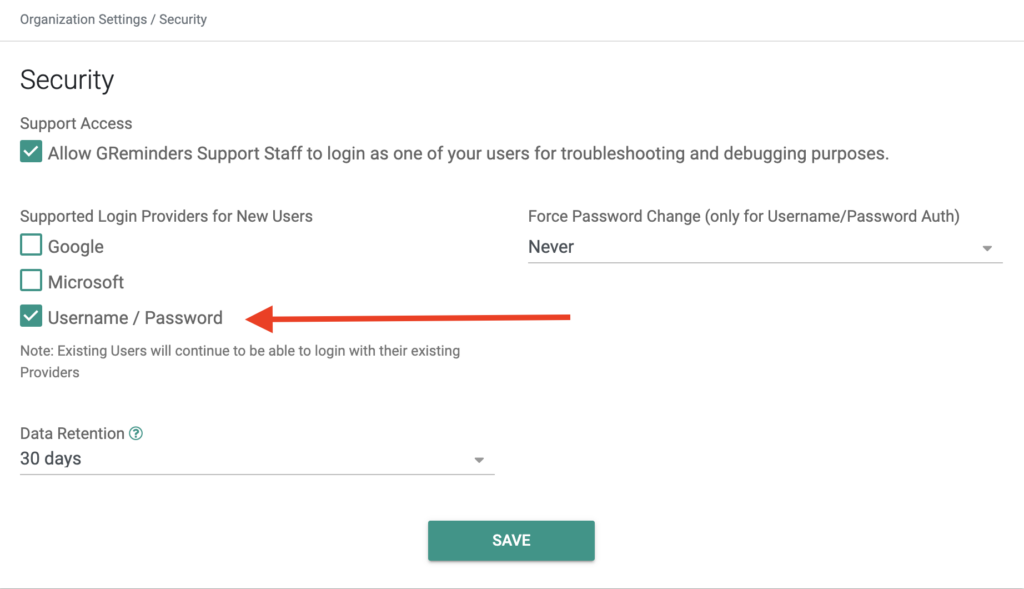Click the Username / Password label text
The width and height of the screenshot is (1024, 589).
135,318
